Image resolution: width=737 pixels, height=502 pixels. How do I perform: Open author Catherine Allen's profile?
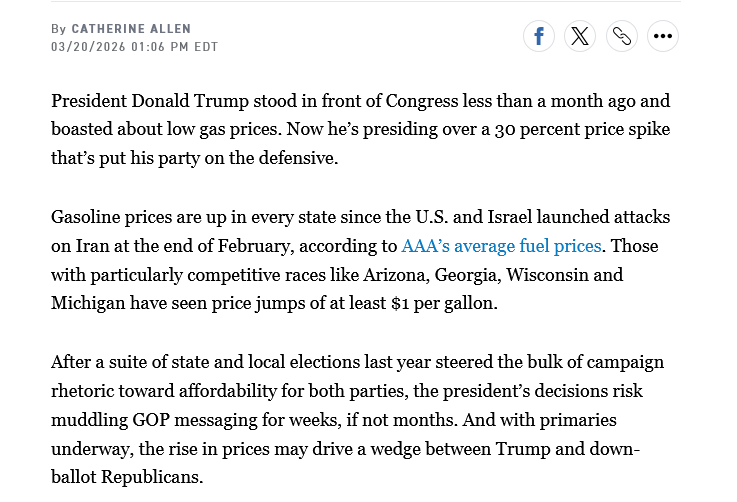(x=131, y=29)
